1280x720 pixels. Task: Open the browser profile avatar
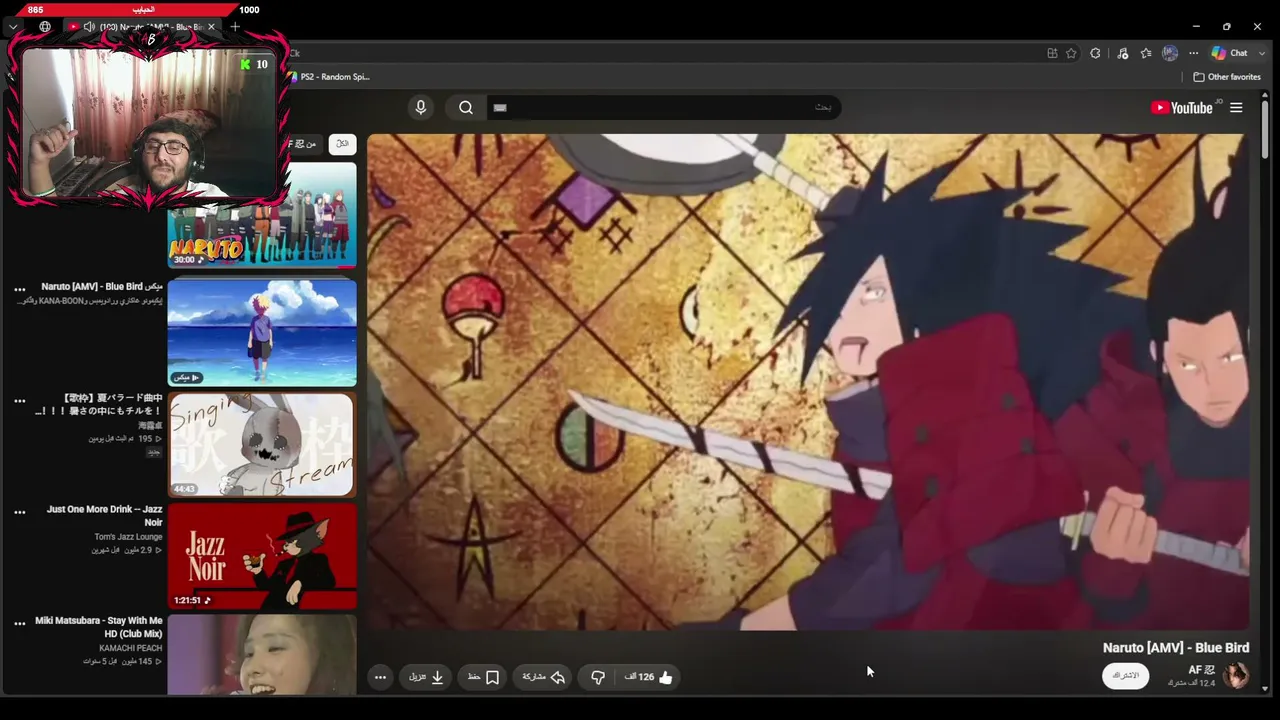(1170, 53)
